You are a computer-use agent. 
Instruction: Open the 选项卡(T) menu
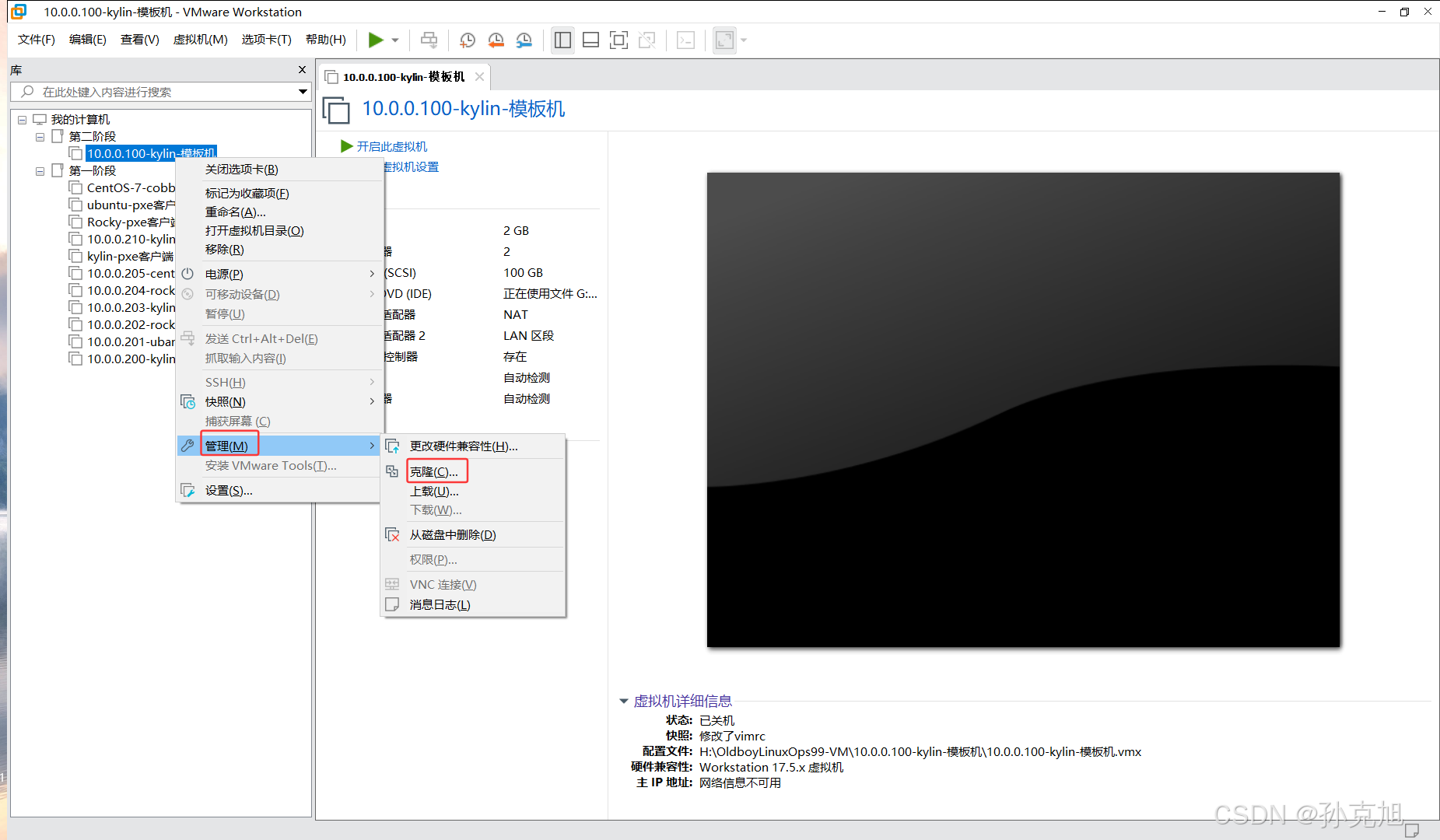pyautogui.click(x=266, y=40)
